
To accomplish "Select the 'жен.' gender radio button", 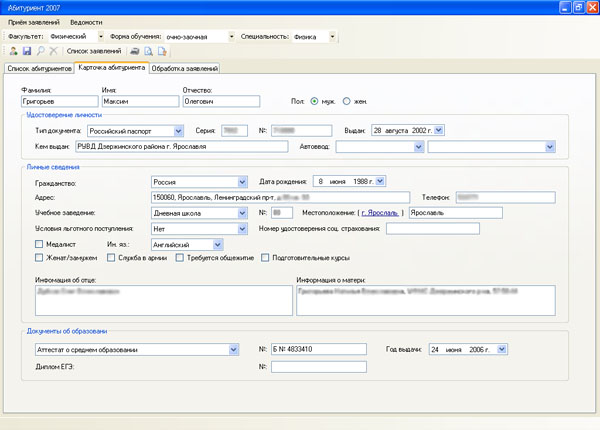I will 347,101.
